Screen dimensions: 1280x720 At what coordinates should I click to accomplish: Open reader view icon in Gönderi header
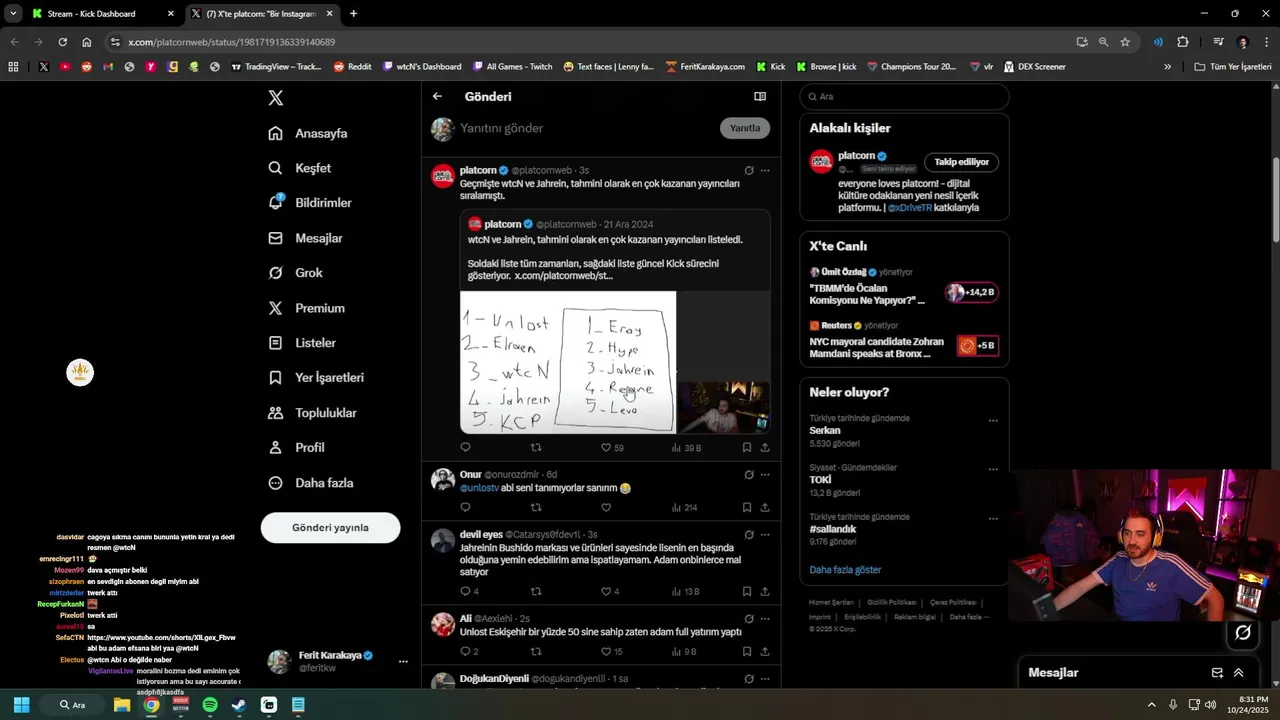click(x=760, y=97)
